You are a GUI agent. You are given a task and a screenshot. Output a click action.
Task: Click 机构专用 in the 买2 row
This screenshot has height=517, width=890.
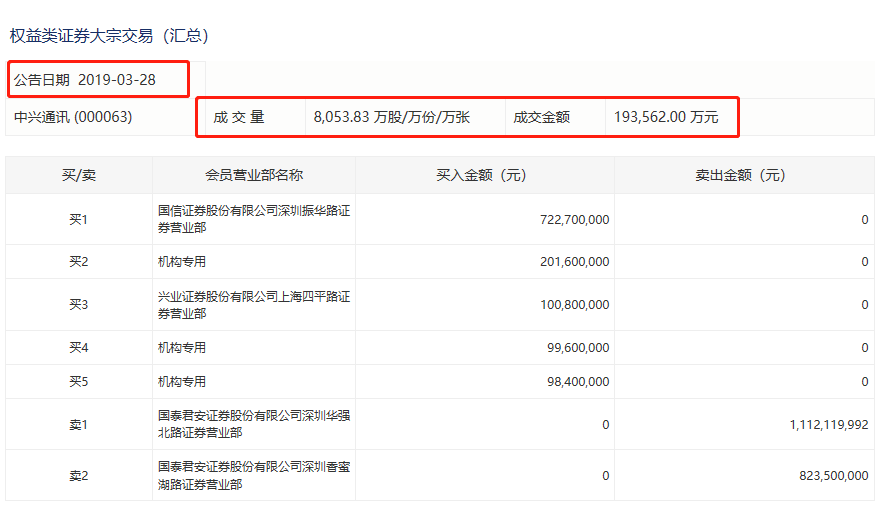(182, 262)
